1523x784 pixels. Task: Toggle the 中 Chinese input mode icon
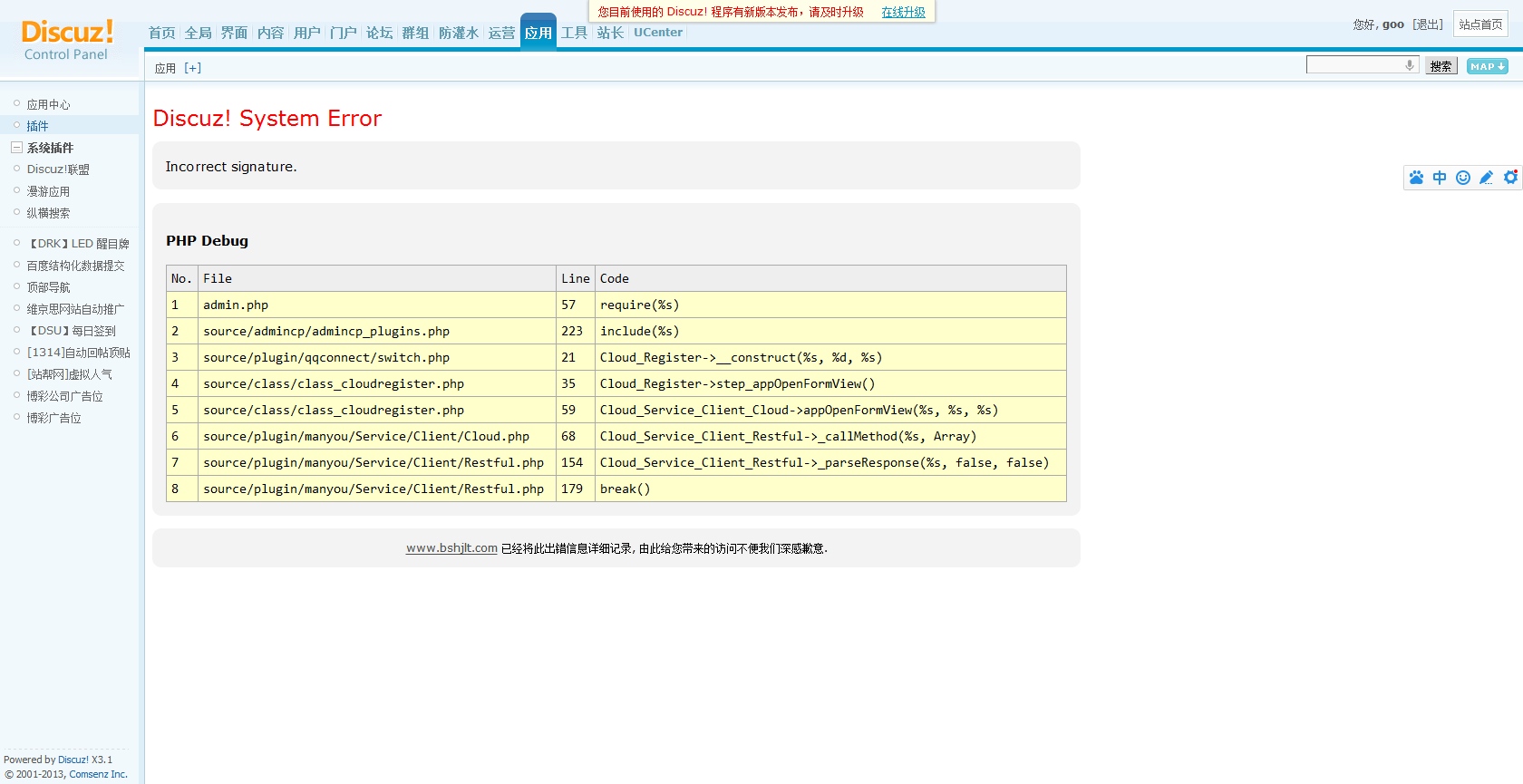(x=1440, y=178)
